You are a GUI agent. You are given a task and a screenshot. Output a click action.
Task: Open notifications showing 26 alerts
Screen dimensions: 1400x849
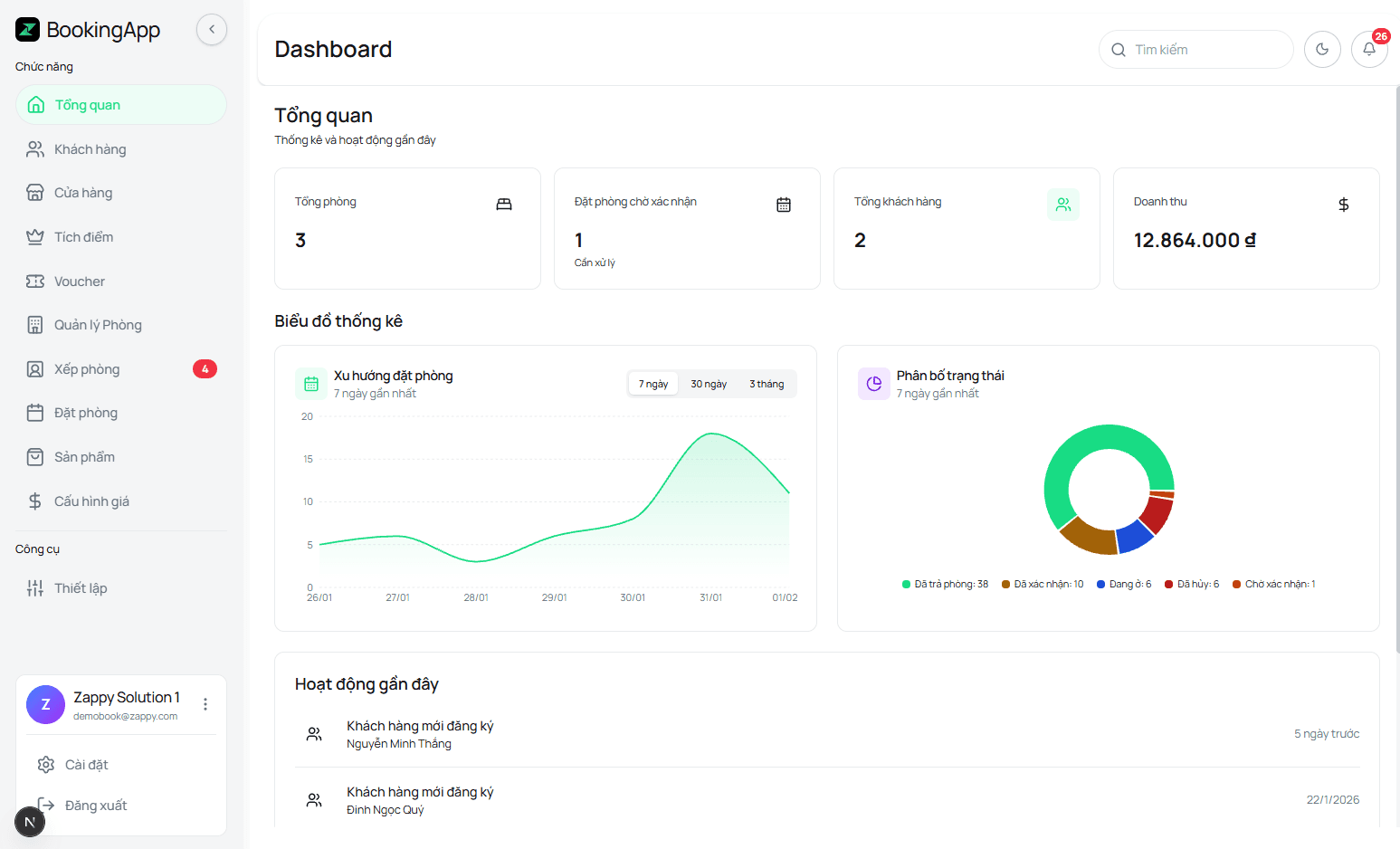click(x=1369, y=49)
